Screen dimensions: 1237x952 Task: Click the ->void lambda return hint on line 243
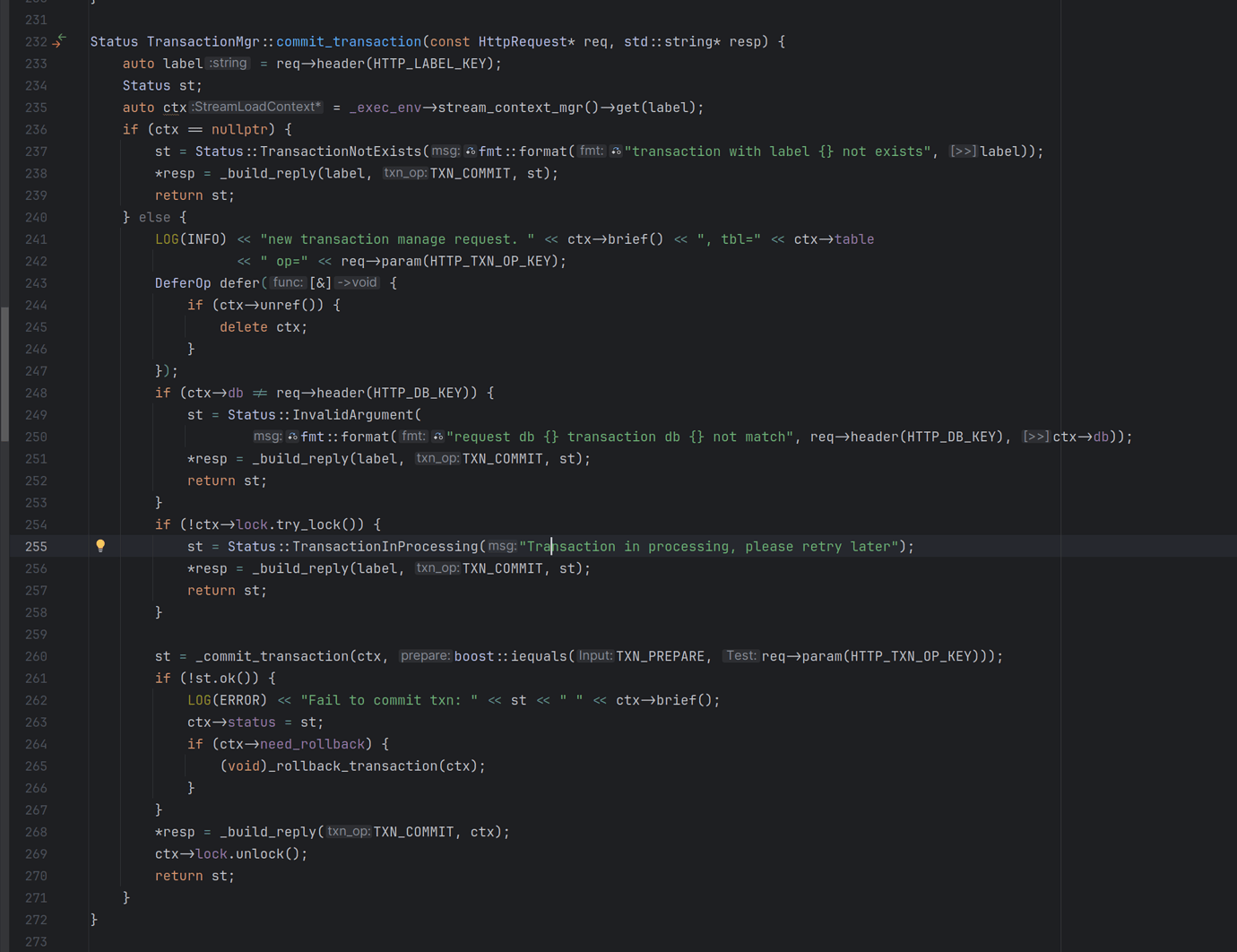click(358, 283)
